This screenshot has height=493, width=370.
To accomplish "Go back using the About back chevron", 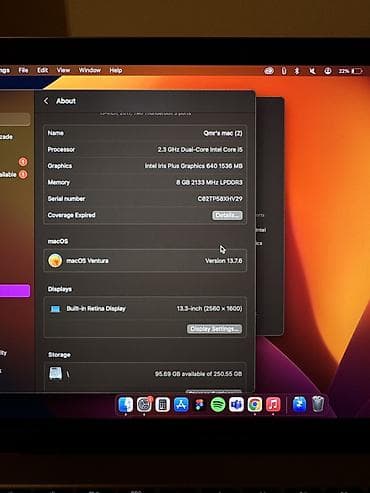I will (46, 101).
